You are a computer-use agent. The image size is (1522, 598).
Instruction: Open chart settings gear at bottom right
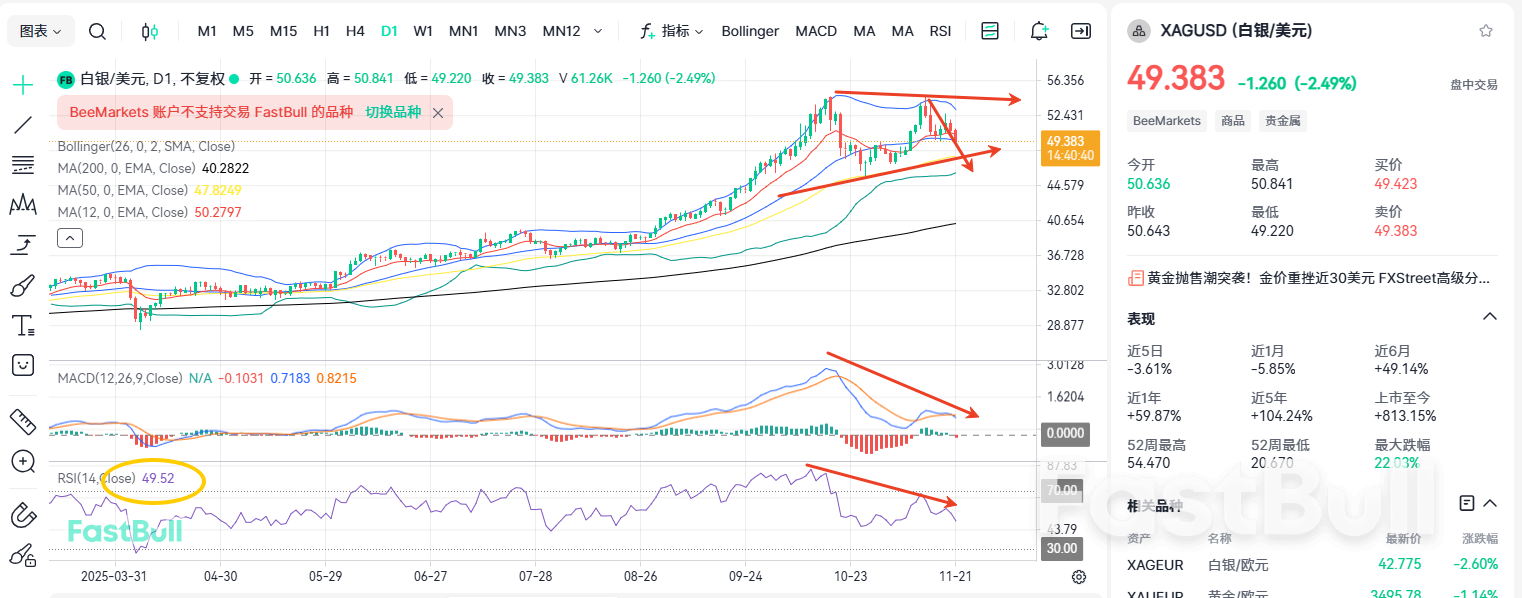tap(1079, 577)
